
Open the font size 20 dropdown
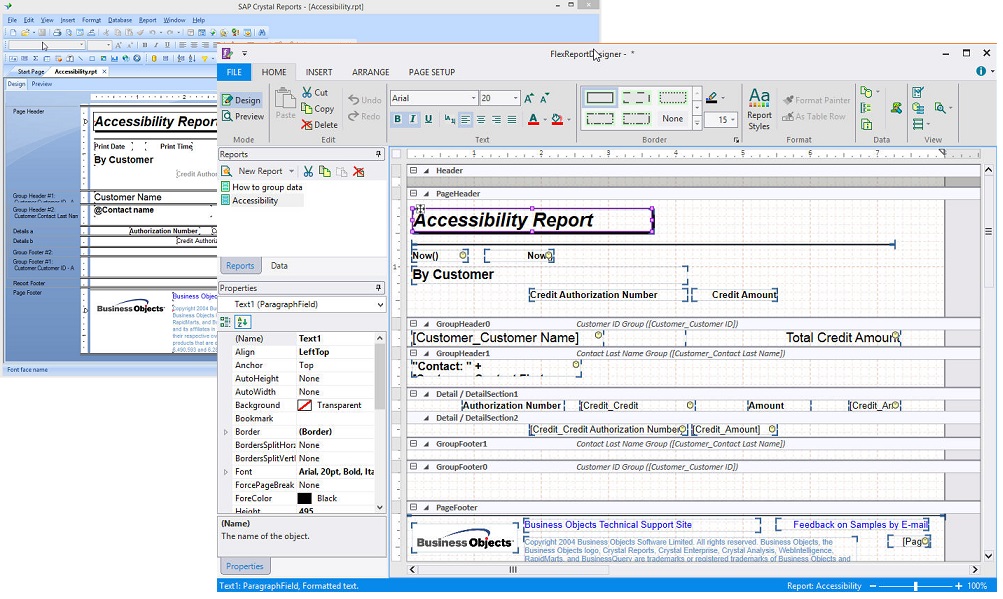516,98
